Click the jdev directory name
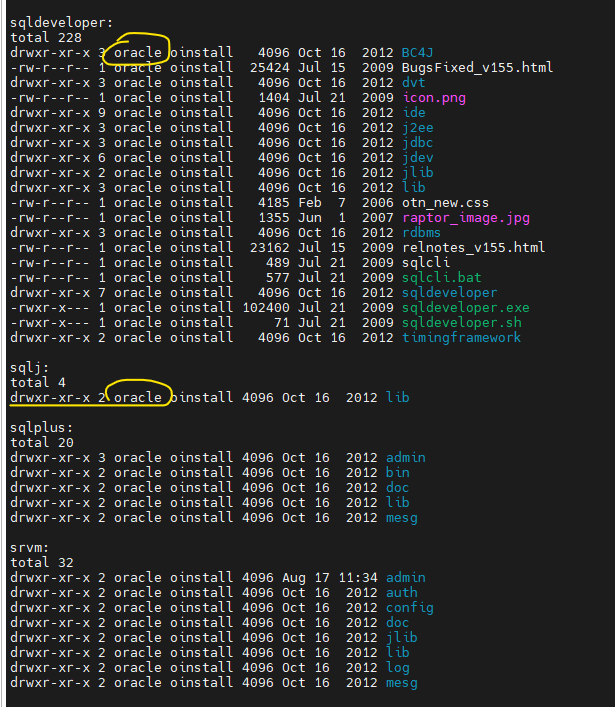The height and width of the screenshot is (707, 615). point(417,157)
